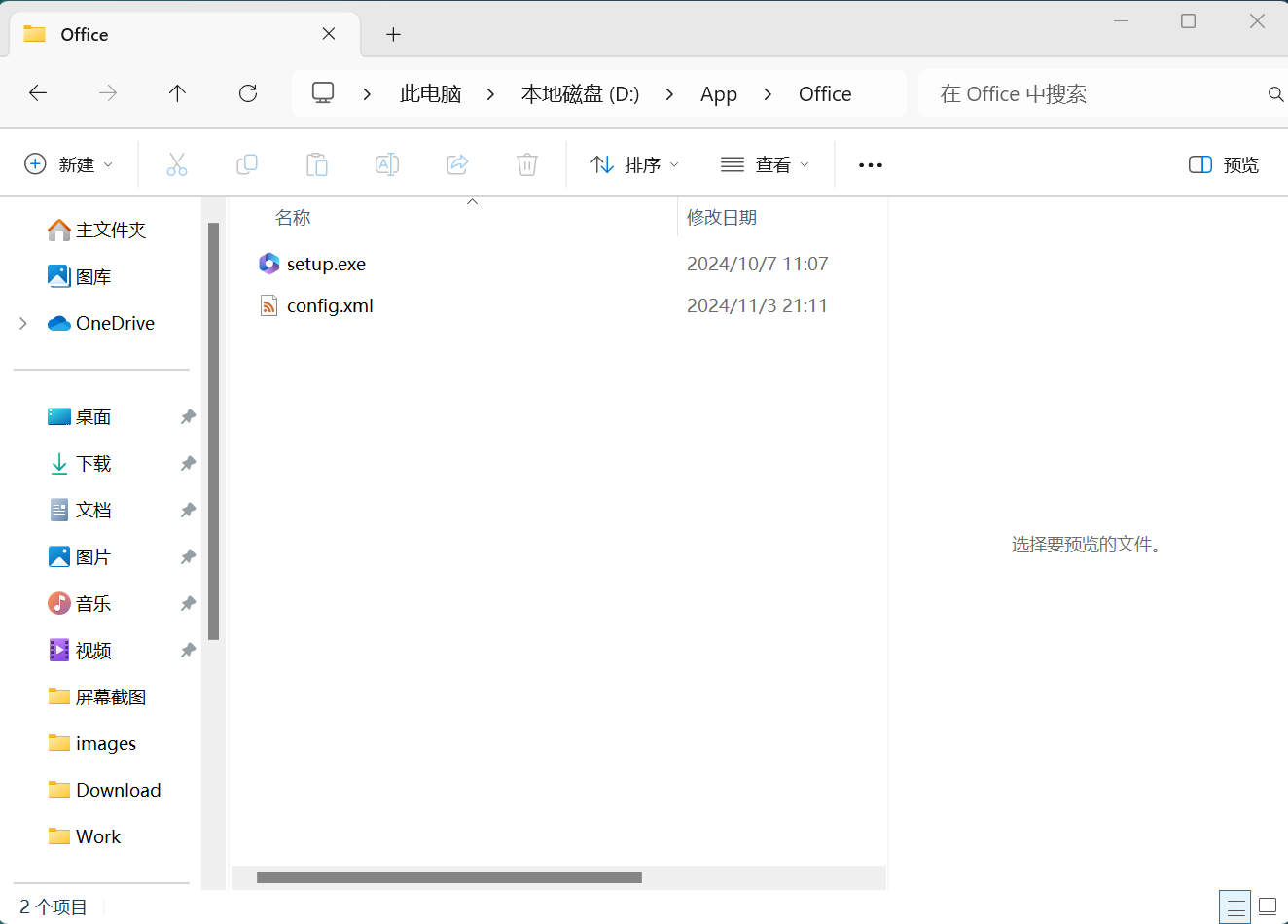The image size is (1288, 924).
Task: Click the setup.exe file icon
Action: pos(269,264)
